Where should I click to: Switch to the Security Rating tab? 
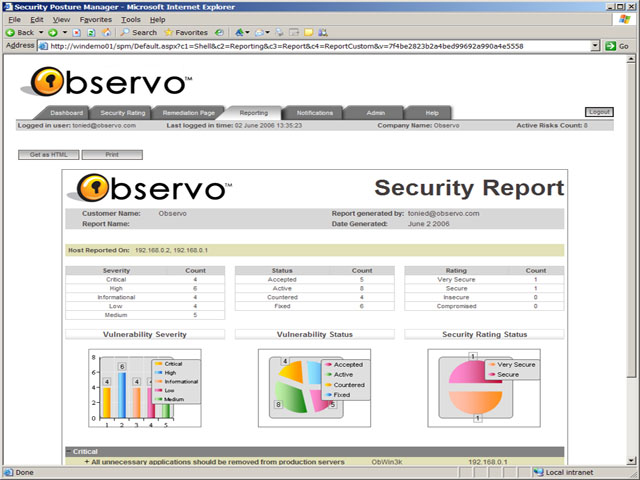point(122,113)
